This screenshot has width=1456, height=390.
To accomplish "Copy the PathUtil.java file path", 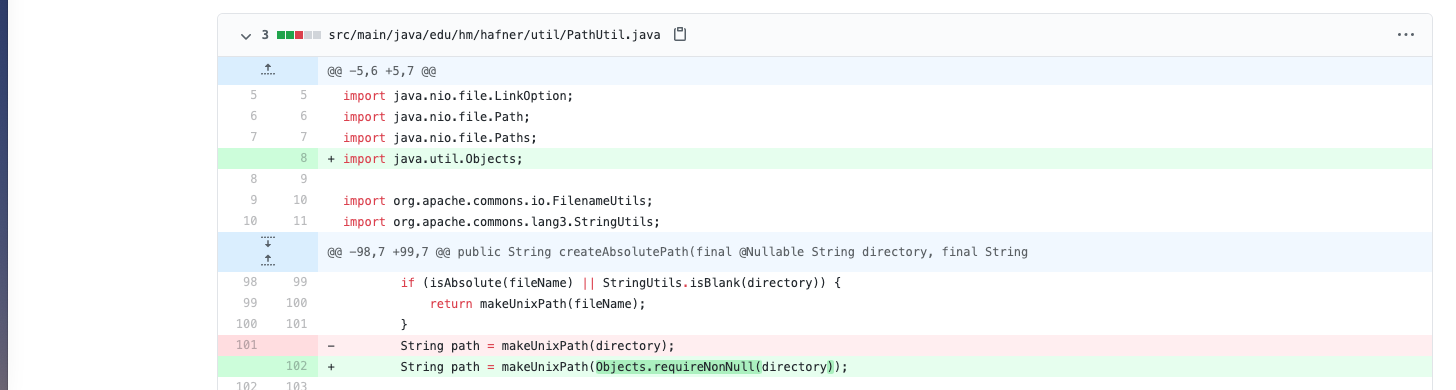I will coord(680,35).
